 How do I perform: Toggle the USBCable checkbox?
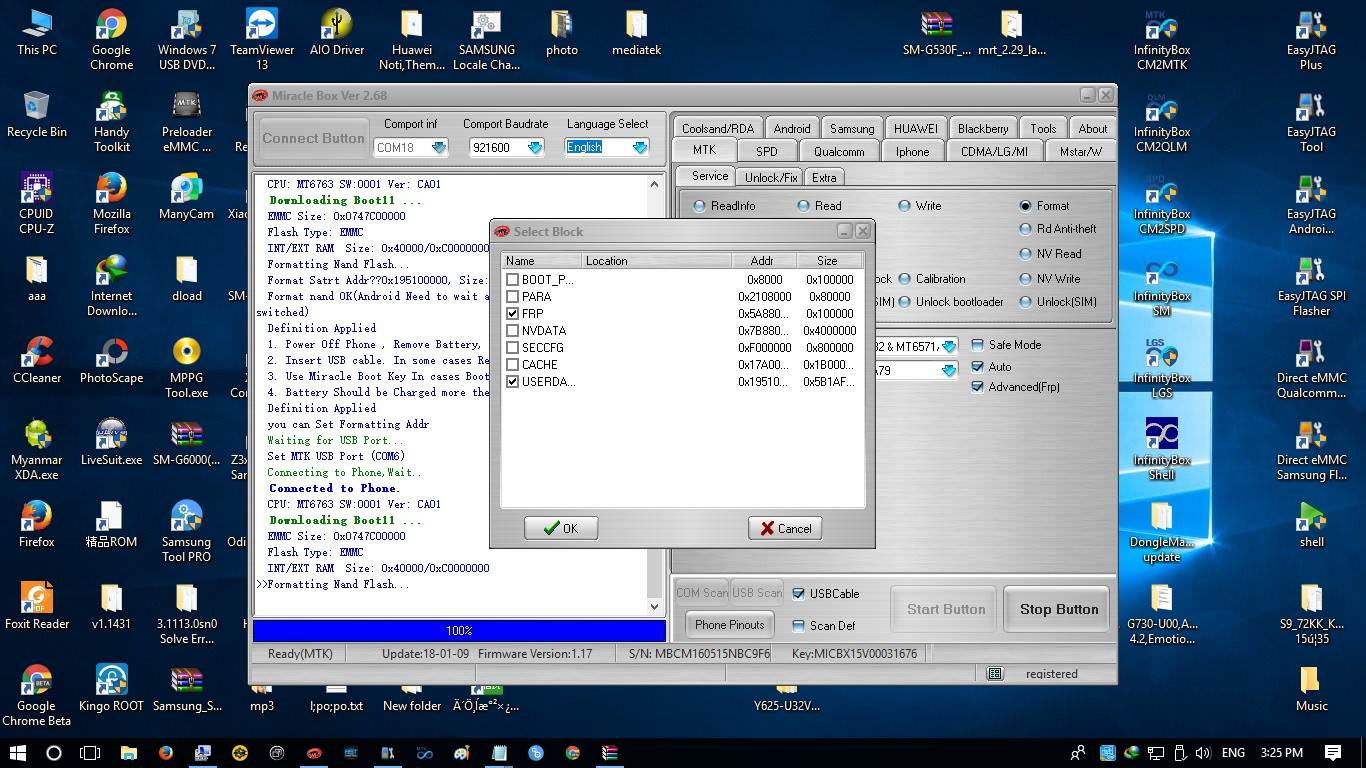point(798,594)
